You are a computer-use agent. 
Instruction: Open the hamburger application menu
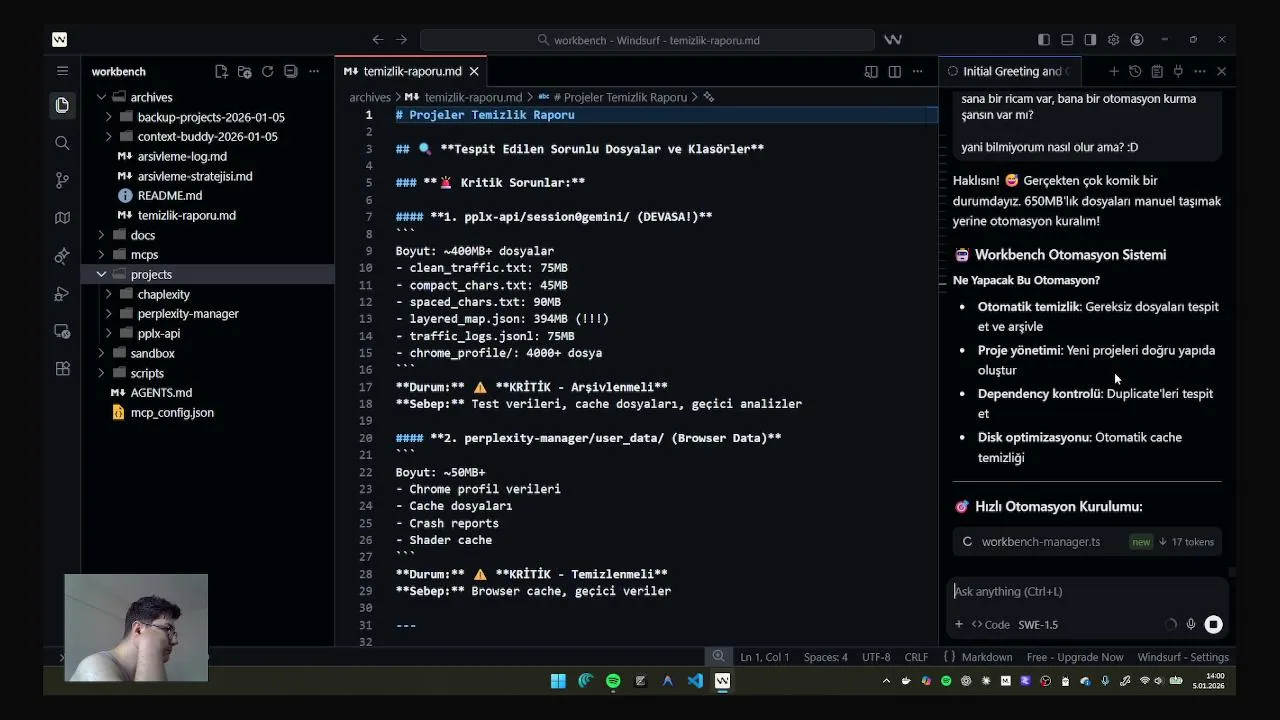point(62,71)
